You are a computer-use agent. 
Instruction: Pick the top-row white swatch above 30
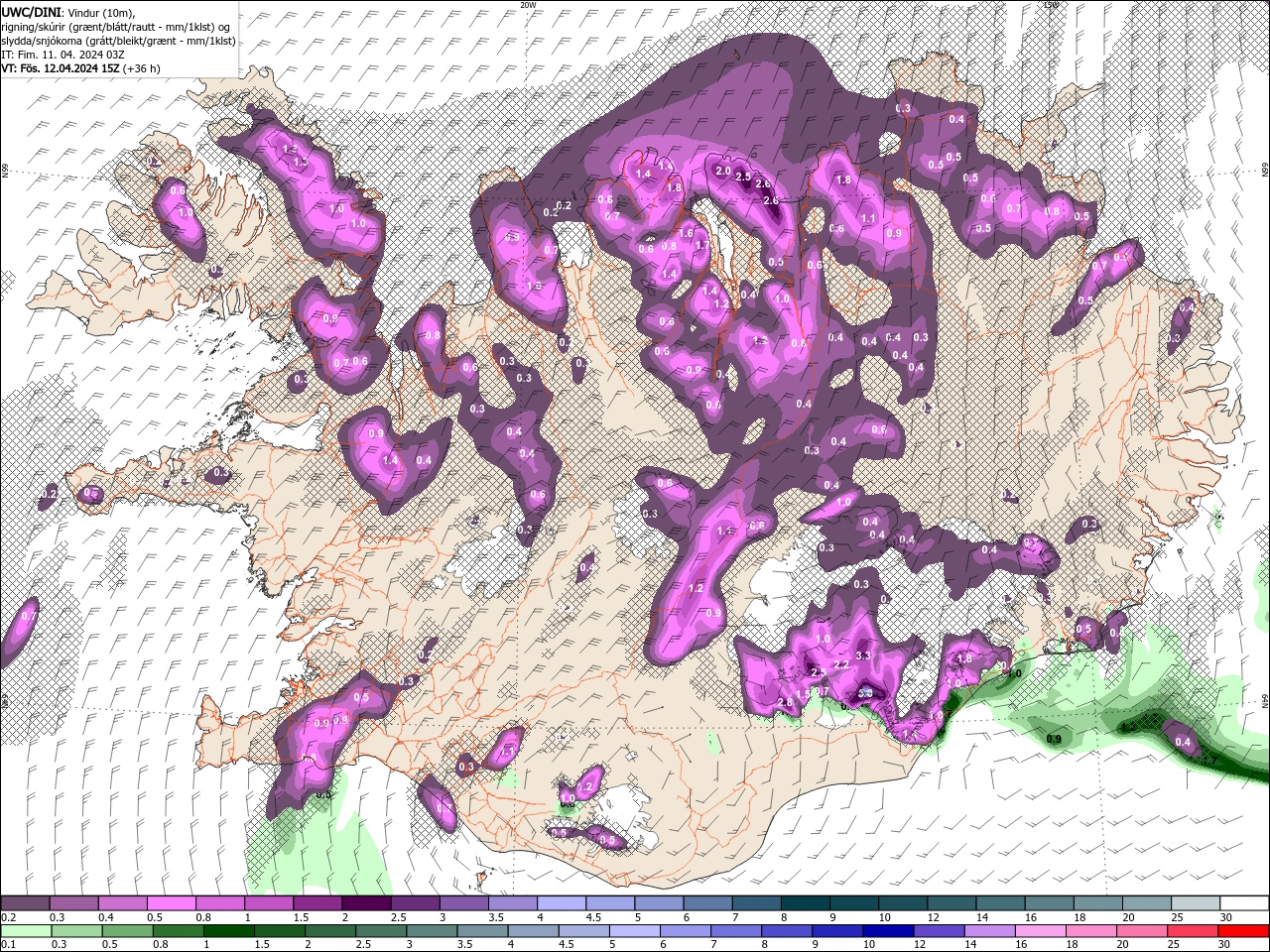(1243, 903)
